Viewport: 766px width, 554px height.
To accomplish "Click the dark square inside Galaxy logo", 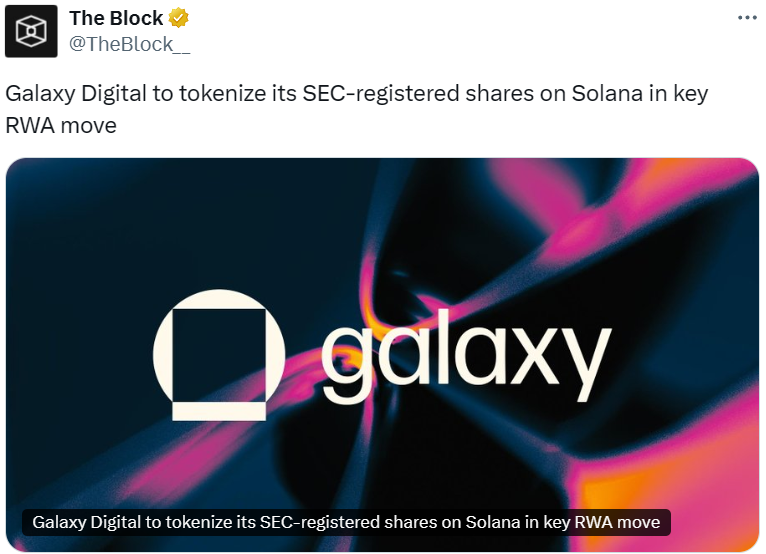I will [218, 350].
